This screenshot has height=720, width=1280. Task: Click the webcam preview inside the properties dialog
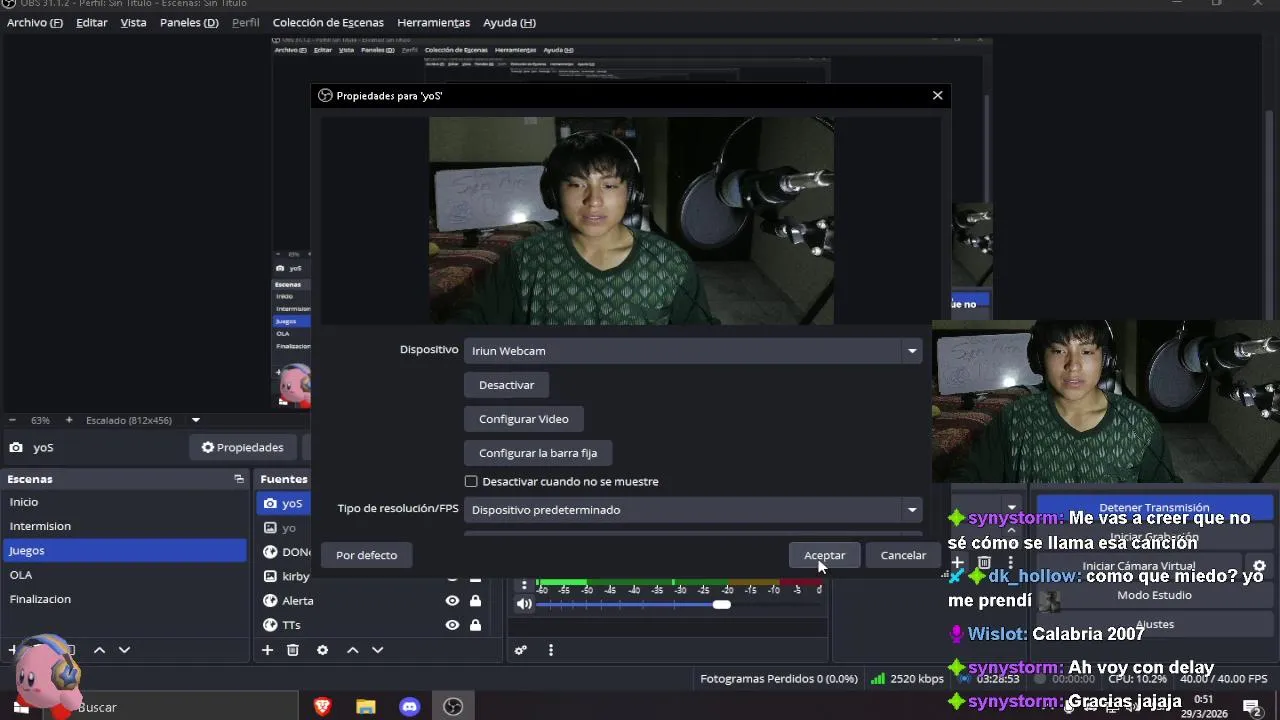pyautogui.click(x=631, y=220)
